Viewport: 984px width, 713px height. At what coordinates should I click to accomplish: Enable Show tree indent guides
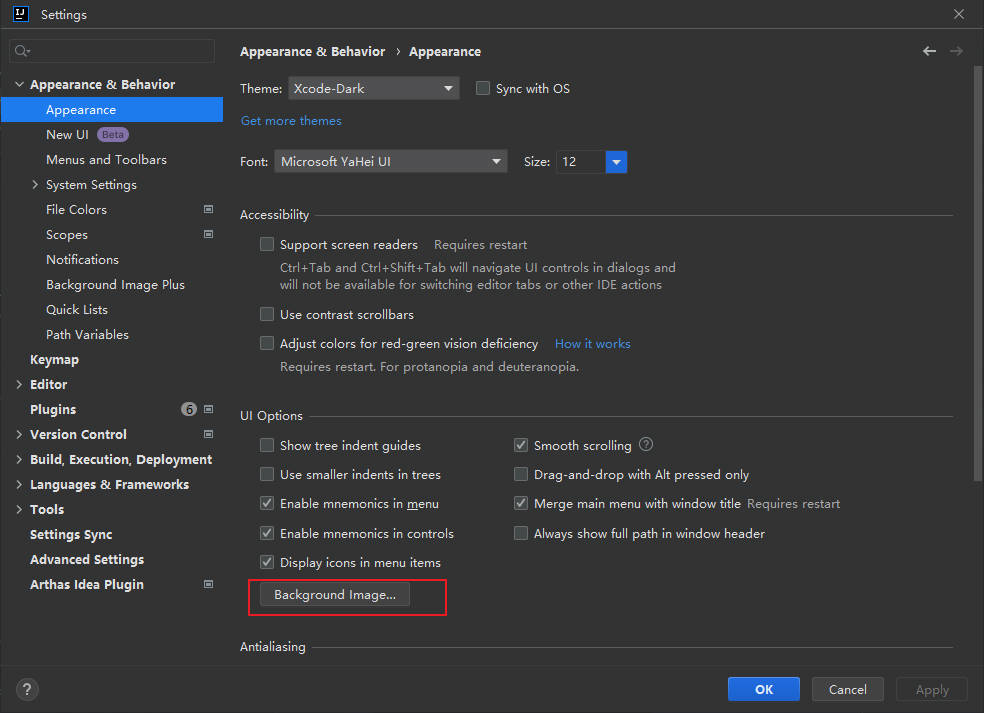tap(267, 445)
